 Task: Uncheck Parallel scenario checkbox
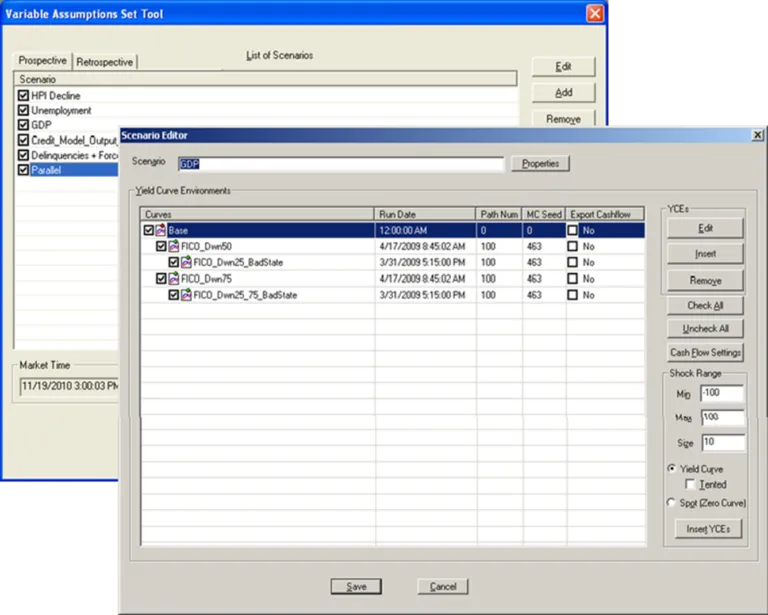tap(23, 170)
